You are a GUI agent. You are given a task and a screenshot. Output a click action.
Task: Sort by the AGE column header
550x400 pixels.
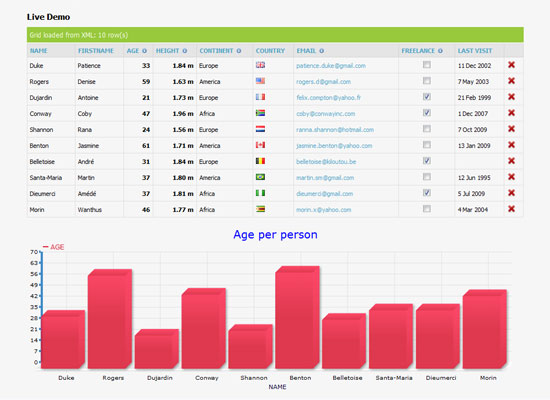[133, 51]
